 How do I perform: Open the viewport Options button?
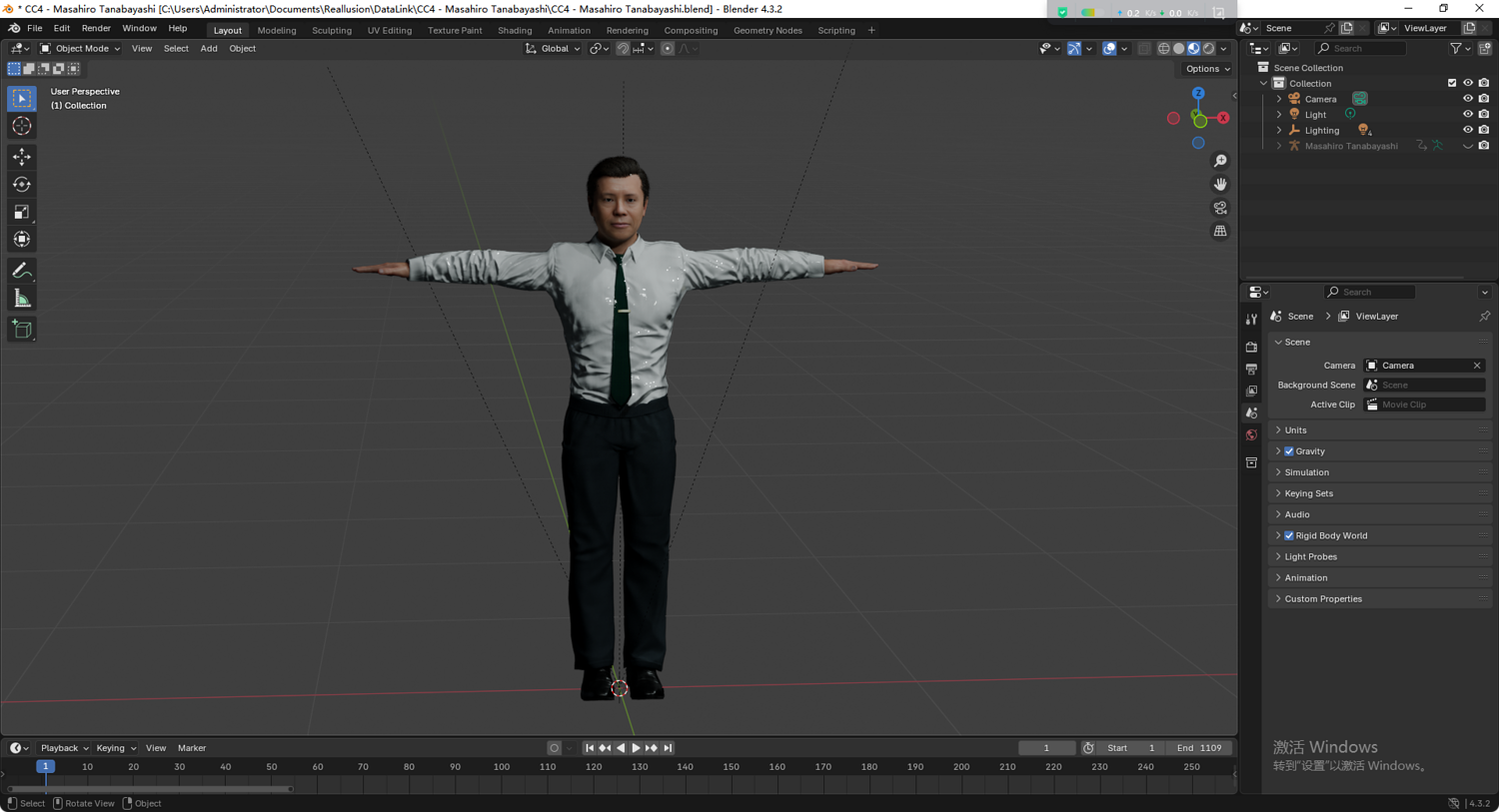click(x=1207, y=69)
